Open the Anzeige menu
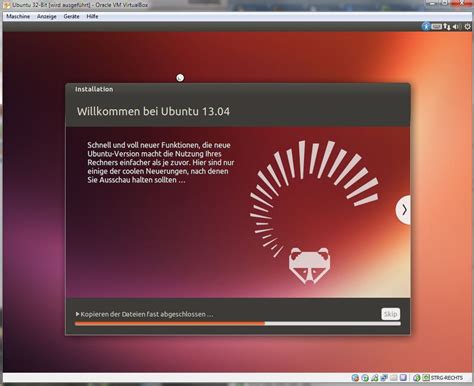The image size is (474, 386). click(47, 16)
